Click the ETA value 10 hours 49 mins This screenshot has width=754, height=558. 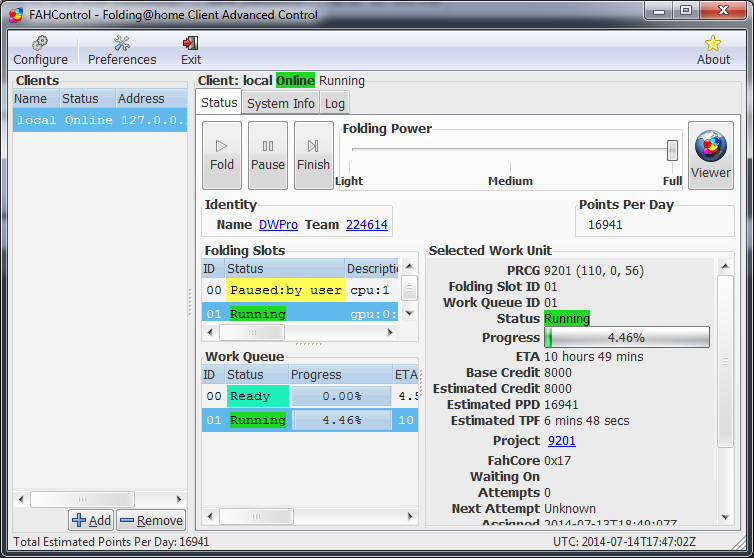(593, 356)
